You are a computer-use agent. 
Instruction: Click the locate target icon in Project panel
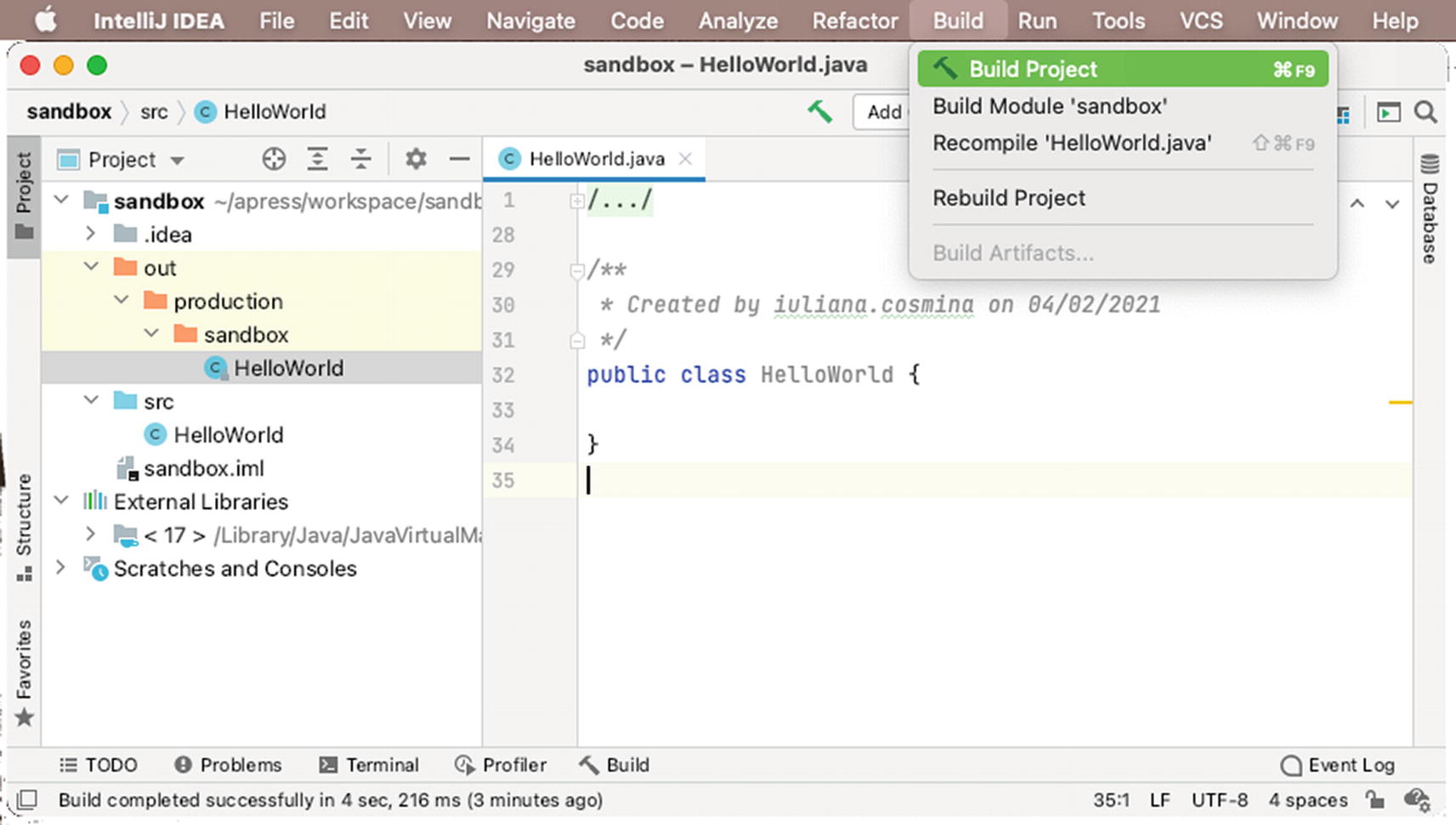(274, 159)
